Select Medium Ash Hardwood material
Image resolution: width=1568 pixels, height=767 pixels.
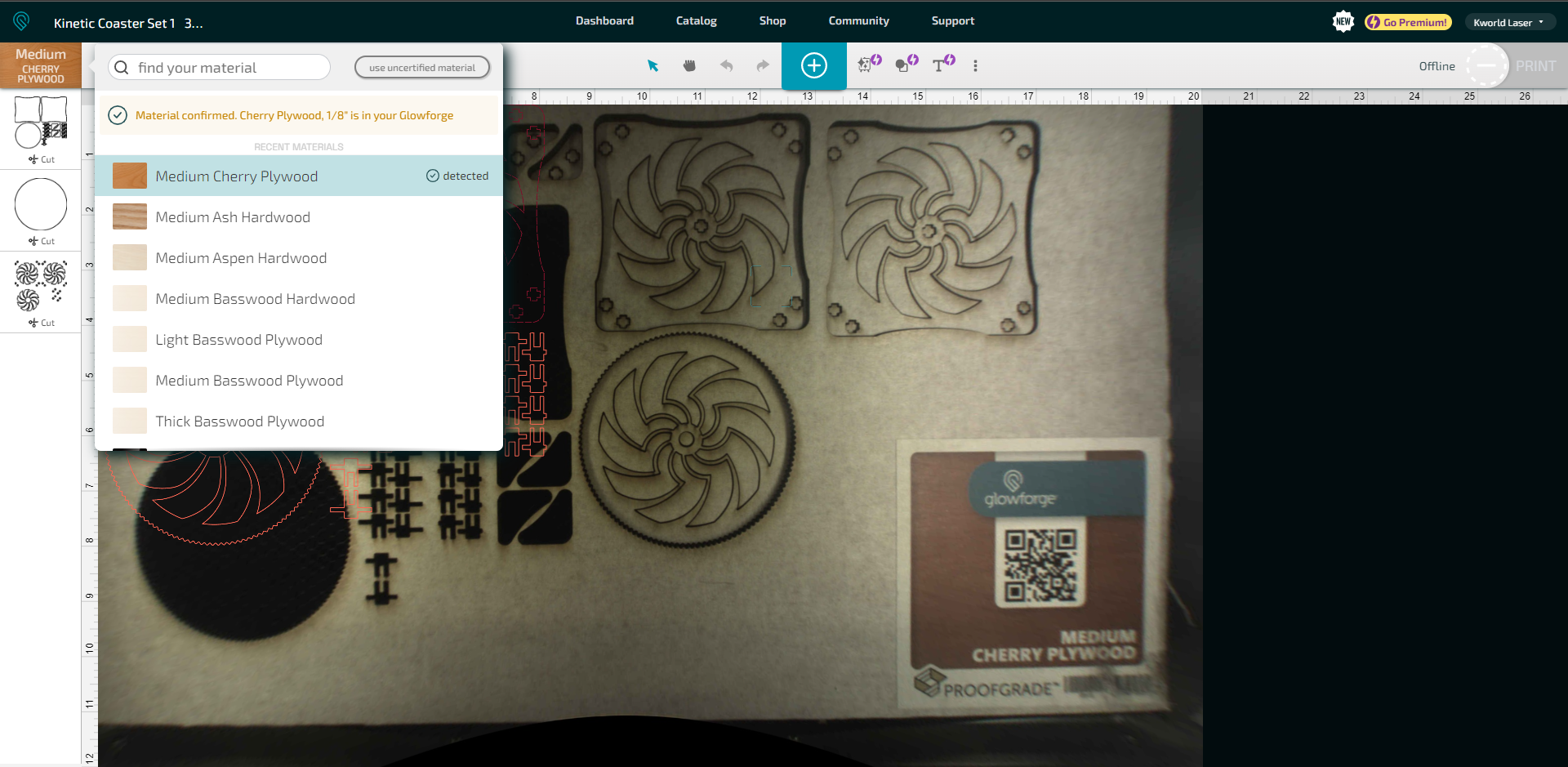233,216
